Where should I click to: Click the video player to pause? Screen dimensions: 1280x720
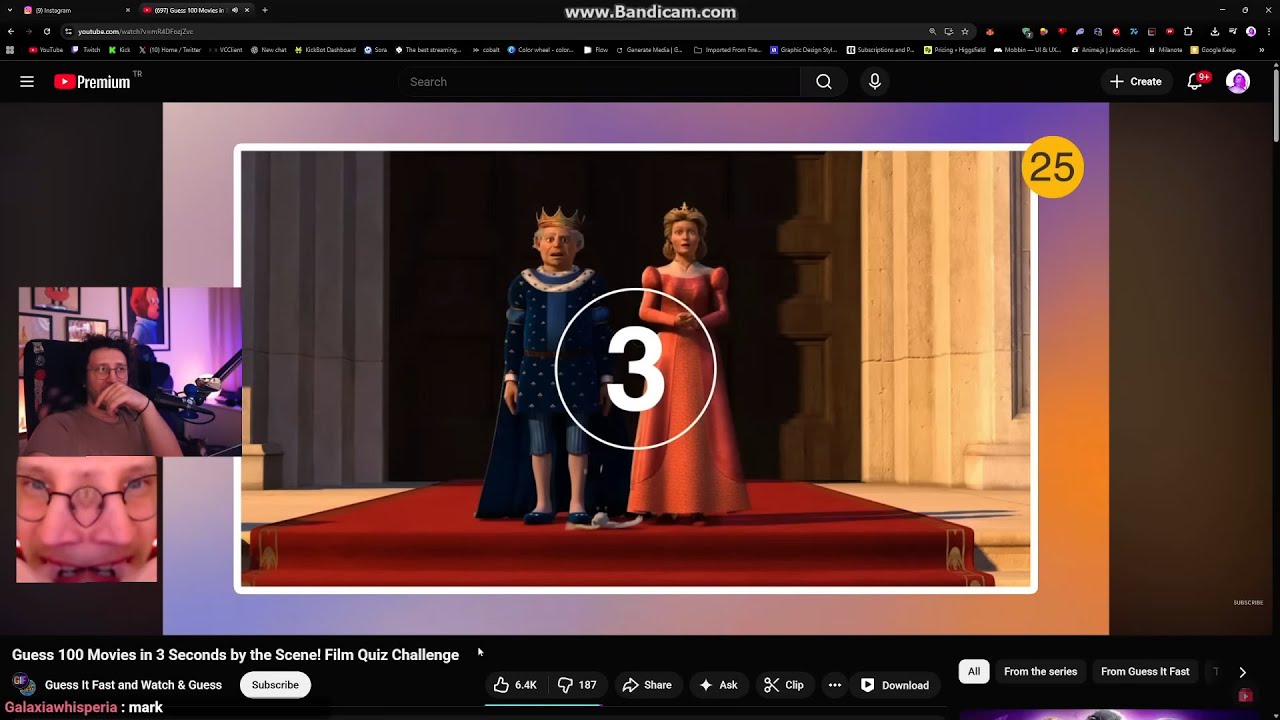tap(636, 369)
